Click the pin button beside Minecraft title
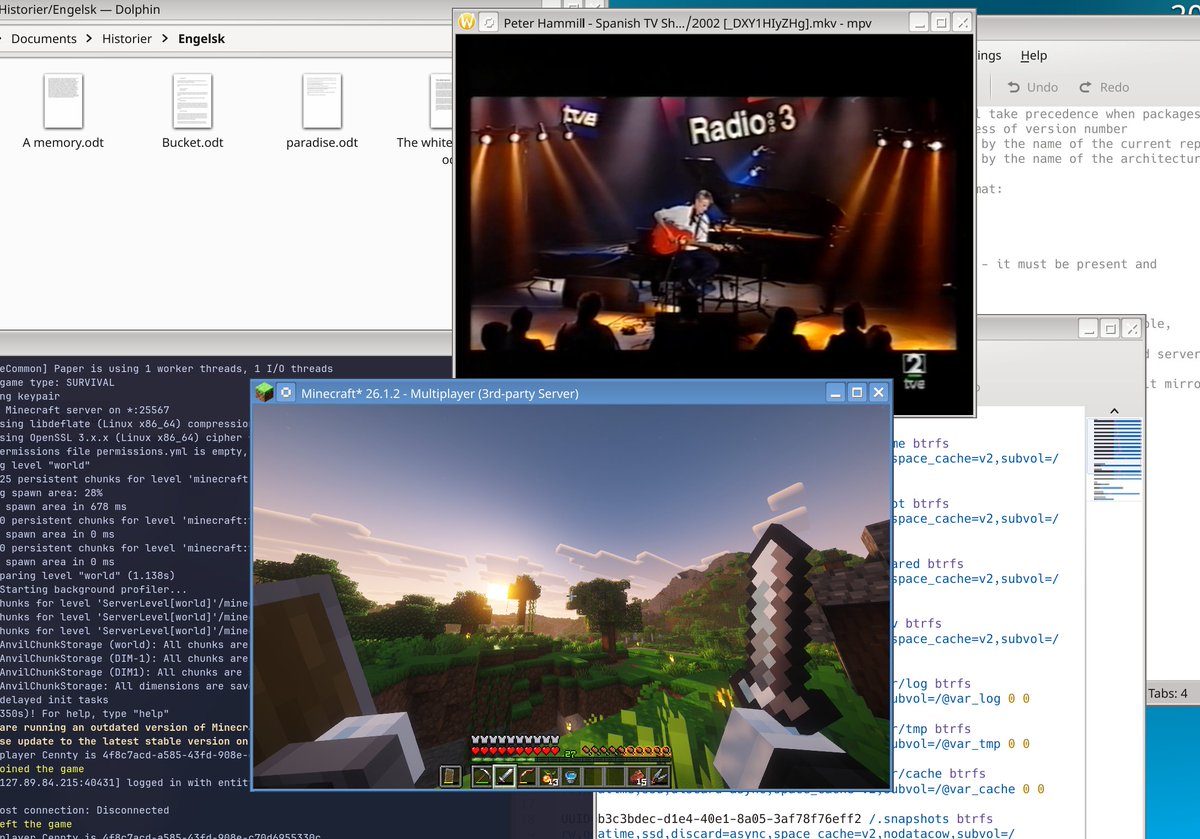Viewport: 1200px width, 839px height. (286, 393)
